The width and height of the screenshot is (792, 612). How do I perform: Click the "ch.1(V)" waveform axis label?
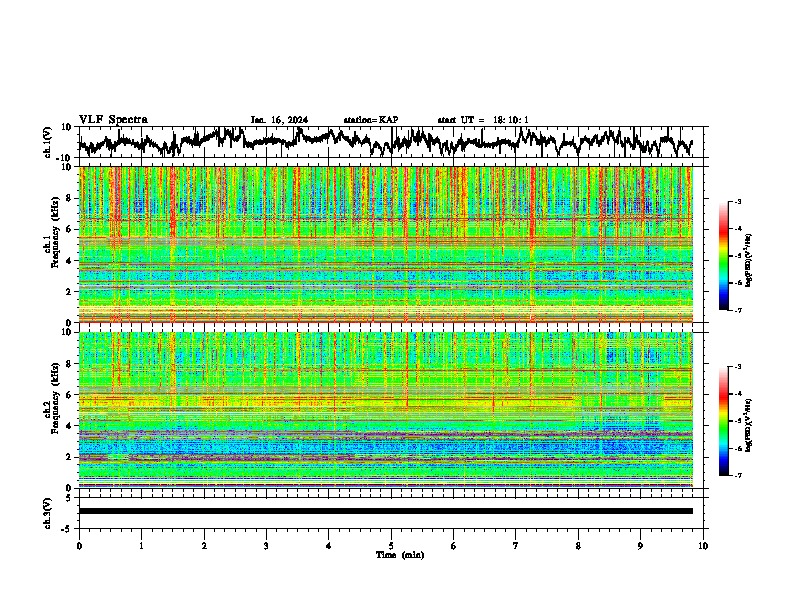pos(48,142)
